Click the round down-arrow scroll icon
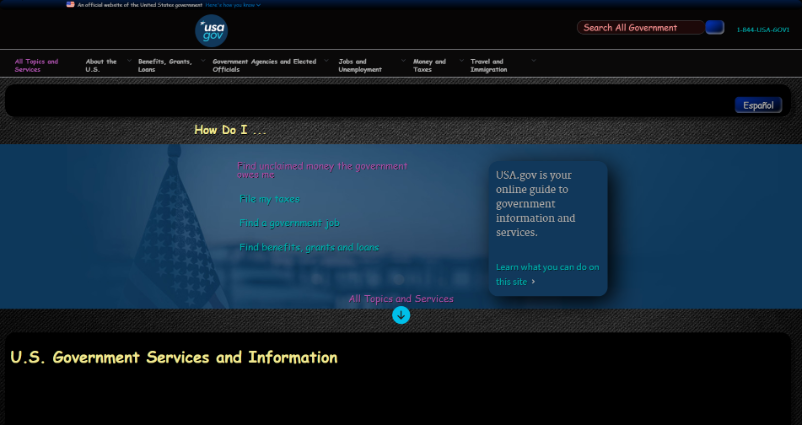 pos(401,315)
